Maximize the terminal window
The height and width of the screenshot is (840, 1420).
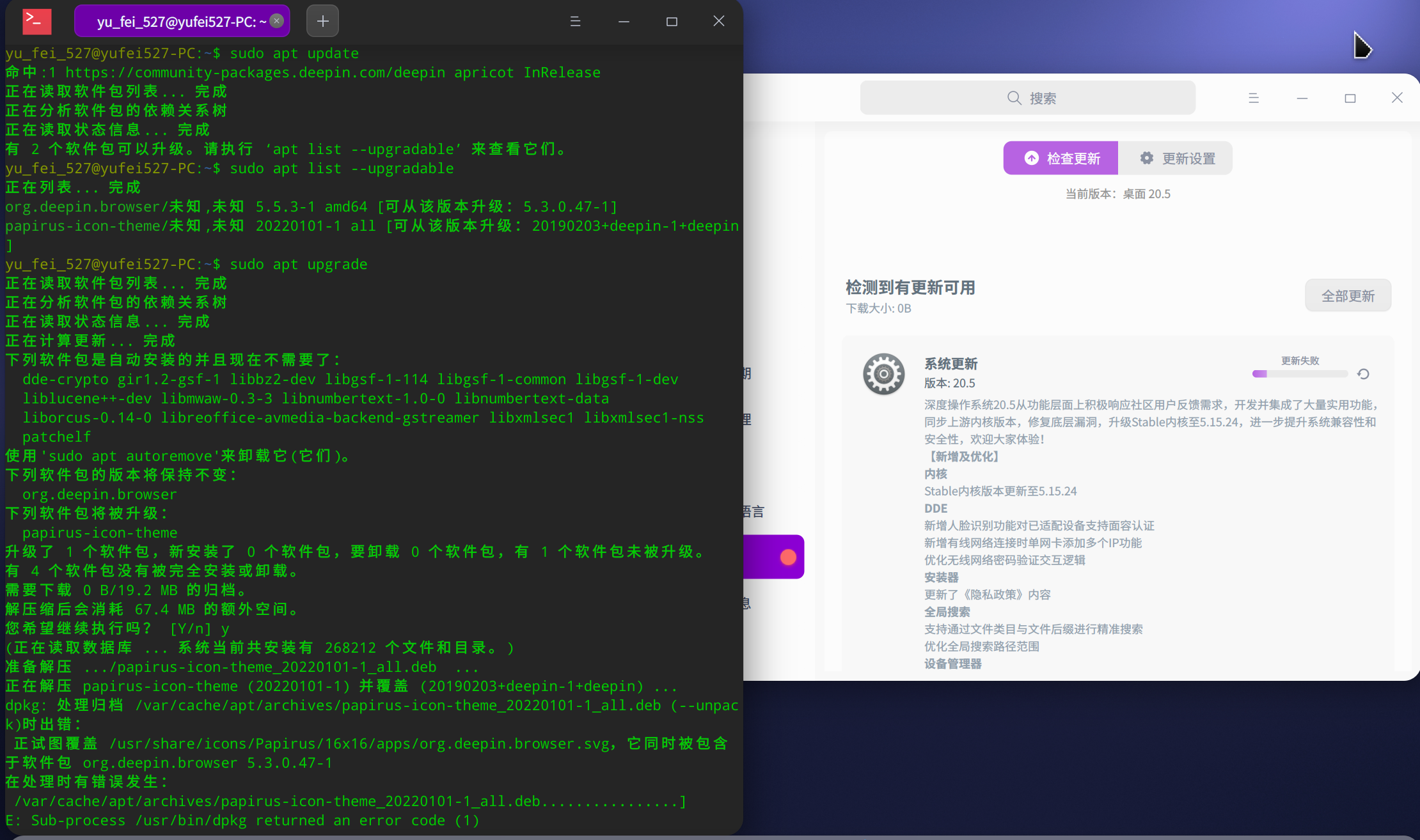pyautogui.click(x=672, y=21)
